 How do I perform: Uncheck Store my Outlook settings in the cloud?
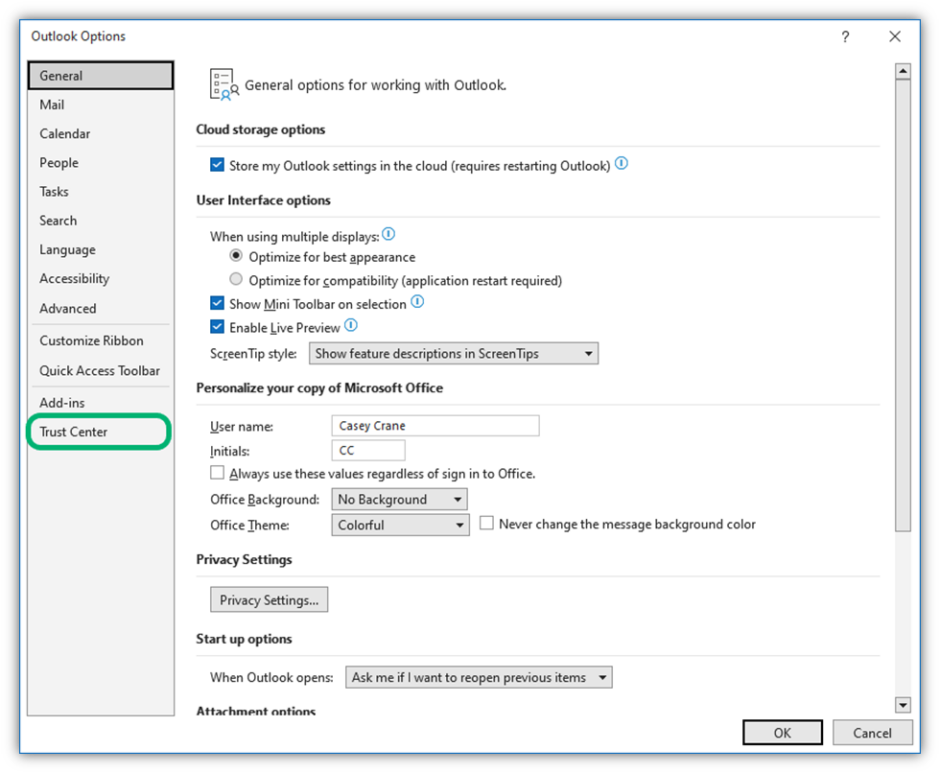tap(217, 164)
